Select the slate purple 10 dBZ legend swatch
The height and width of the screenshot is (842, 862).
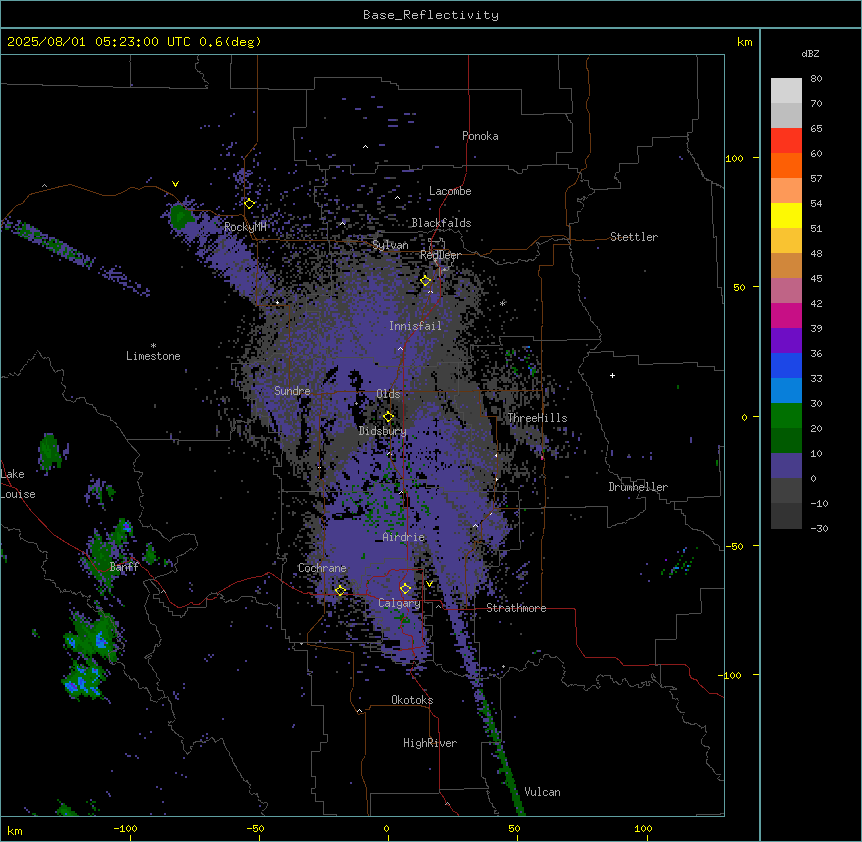tap(786, 466)
